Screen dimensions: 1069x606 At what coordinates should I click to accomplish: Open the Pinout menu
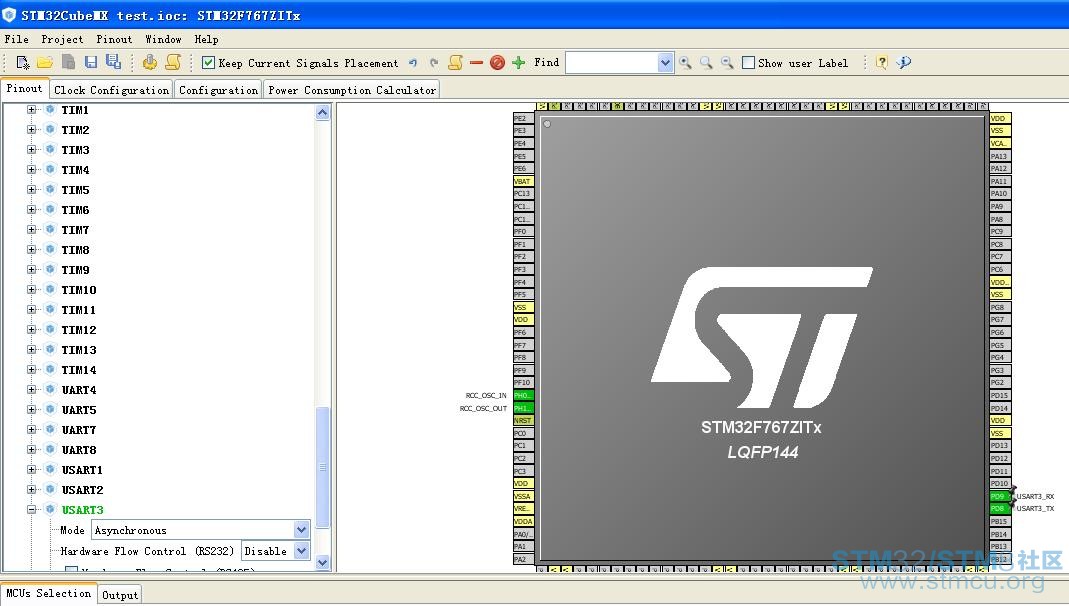point(114,40)
